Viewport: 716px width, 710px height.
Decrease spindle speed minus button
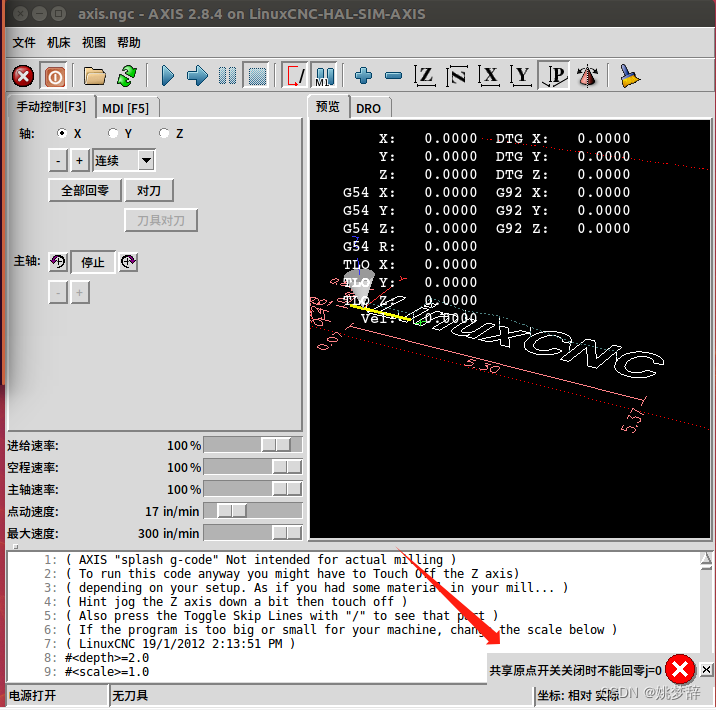point(58,292)
